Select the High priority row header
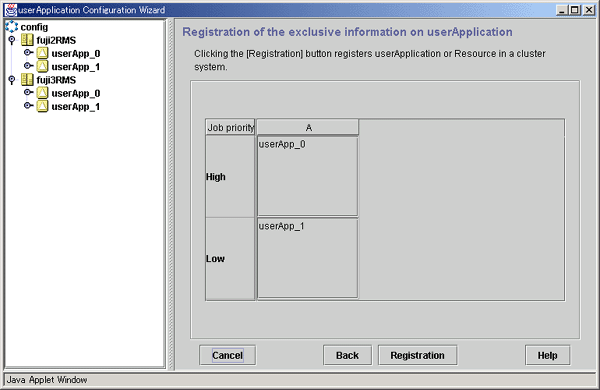600x390 pixels. [x=230, y=176]
